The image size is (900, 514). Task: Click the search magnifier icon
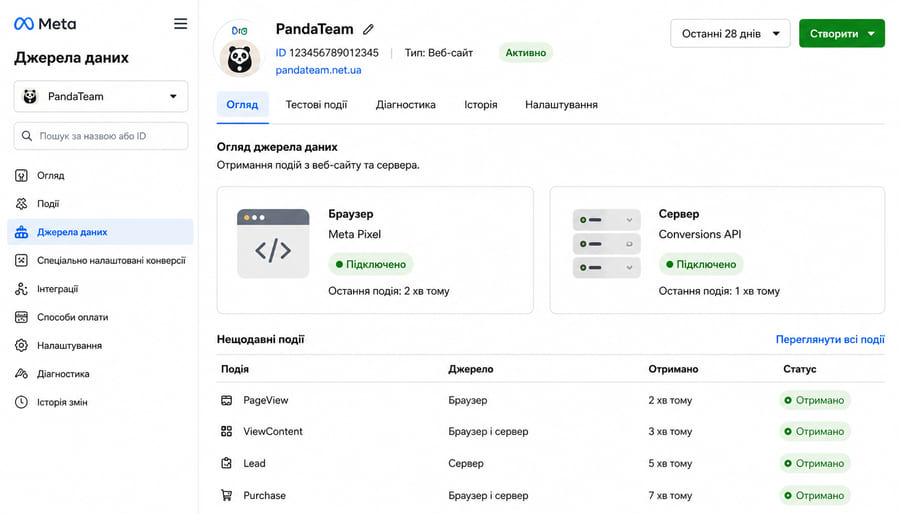point(26,136)
